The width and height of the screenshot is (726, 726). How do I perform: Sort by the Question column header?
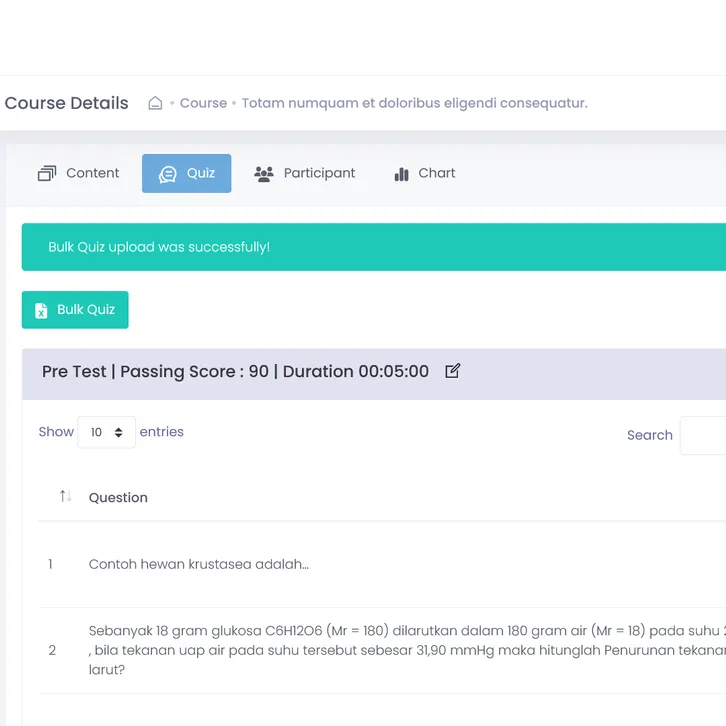click(x=118, y=497)
